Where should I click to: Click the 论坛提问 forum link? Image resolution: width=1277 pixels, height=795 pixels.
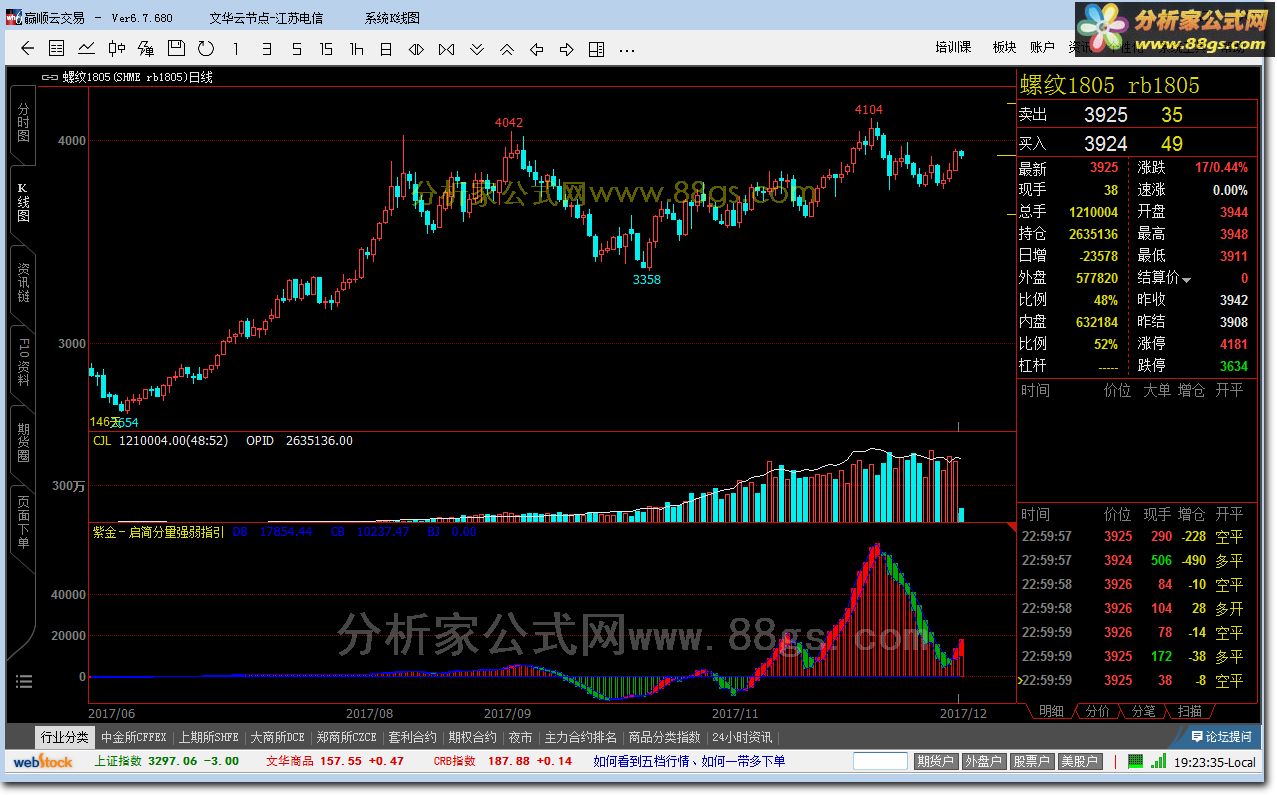(x=1220, y=737)
